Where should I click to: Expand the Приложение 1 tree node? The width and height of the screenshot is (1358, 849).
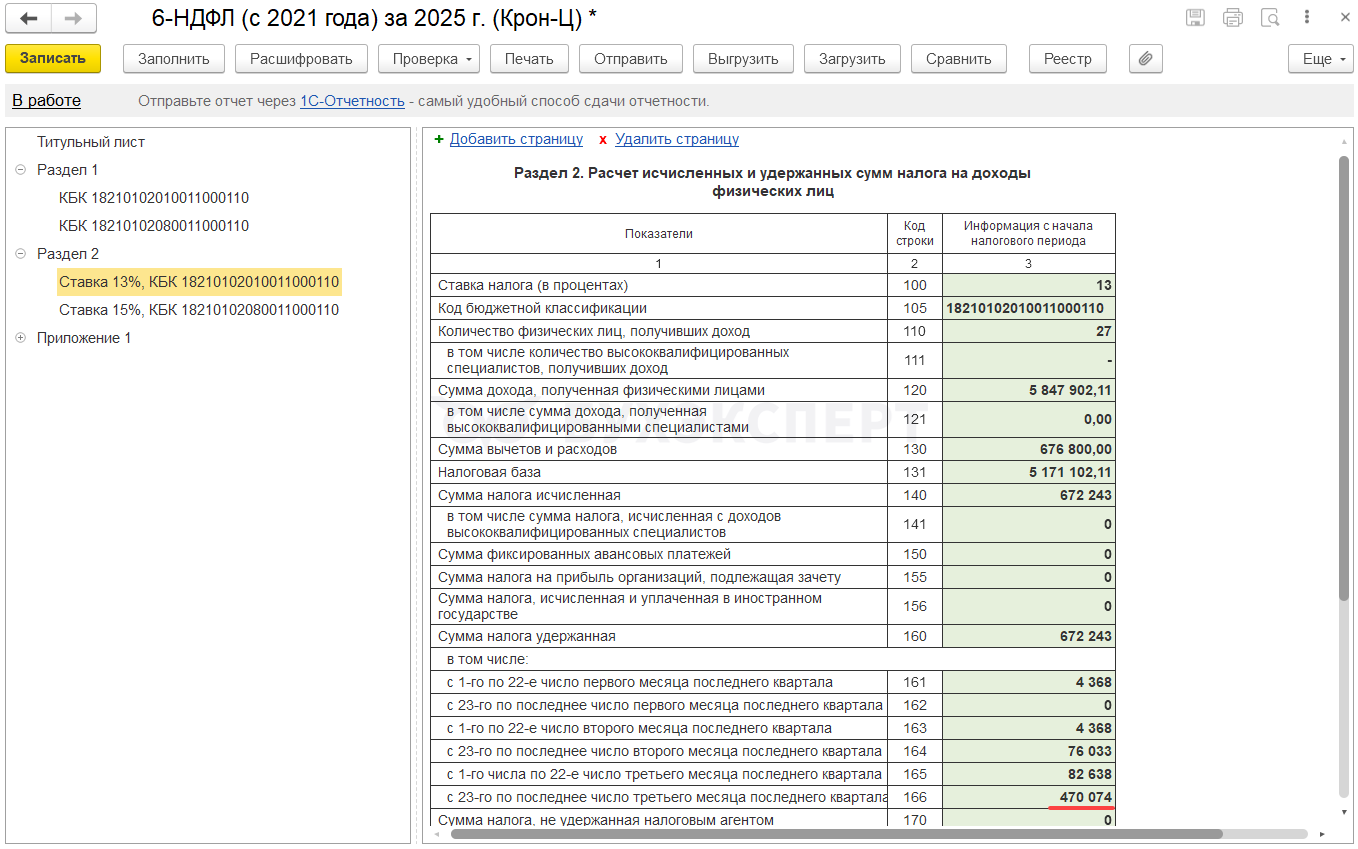(21, 338)
